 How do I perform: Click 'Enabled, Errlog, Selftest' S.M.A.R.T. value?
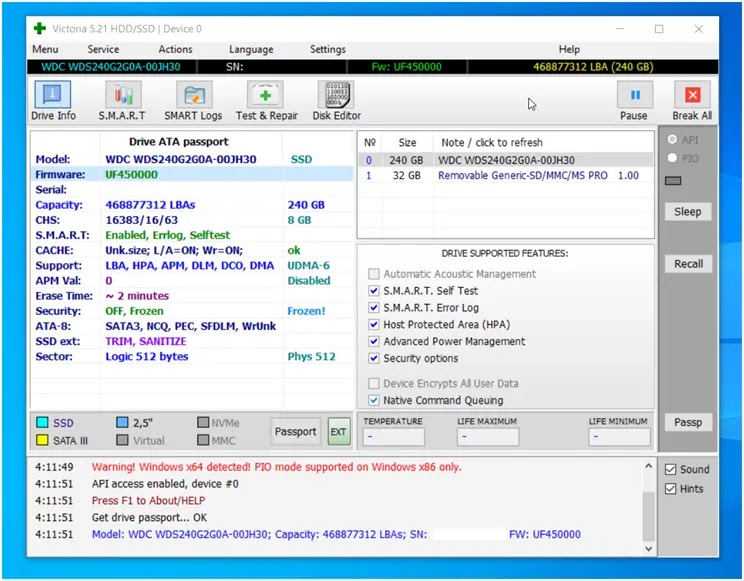click(167, 235)
